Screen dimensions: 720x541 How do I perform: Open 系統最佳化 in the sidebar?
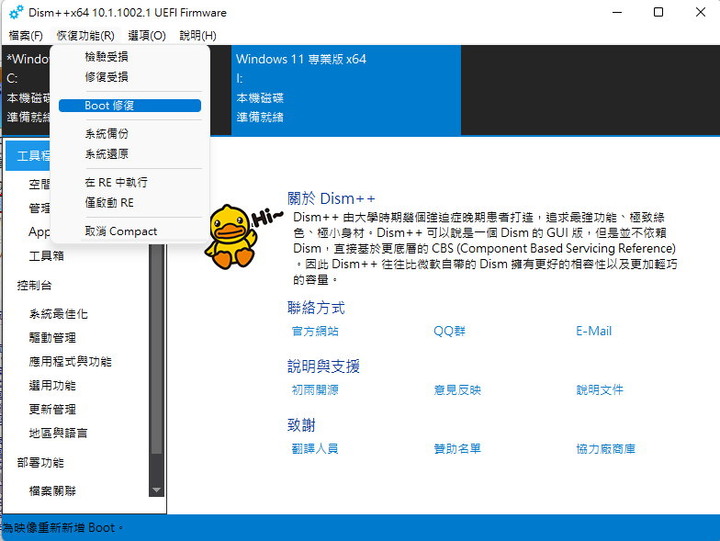click(58, 314)
